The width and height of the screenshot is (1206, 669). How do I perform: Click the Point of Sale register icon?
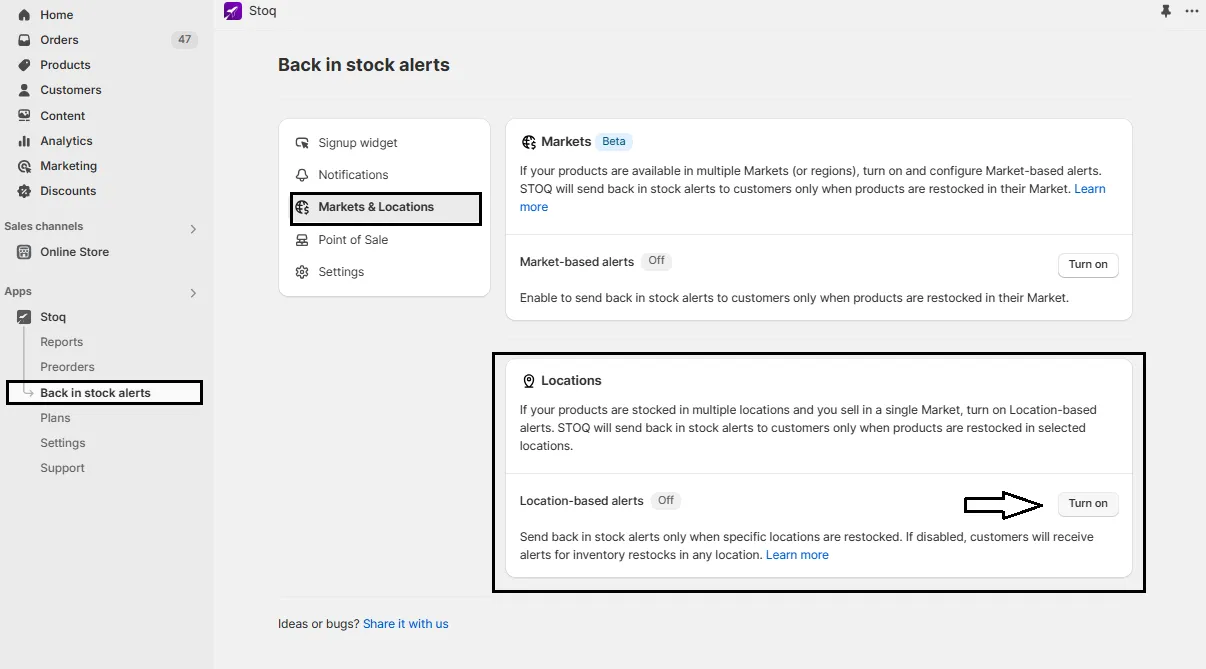click(302, 240)
